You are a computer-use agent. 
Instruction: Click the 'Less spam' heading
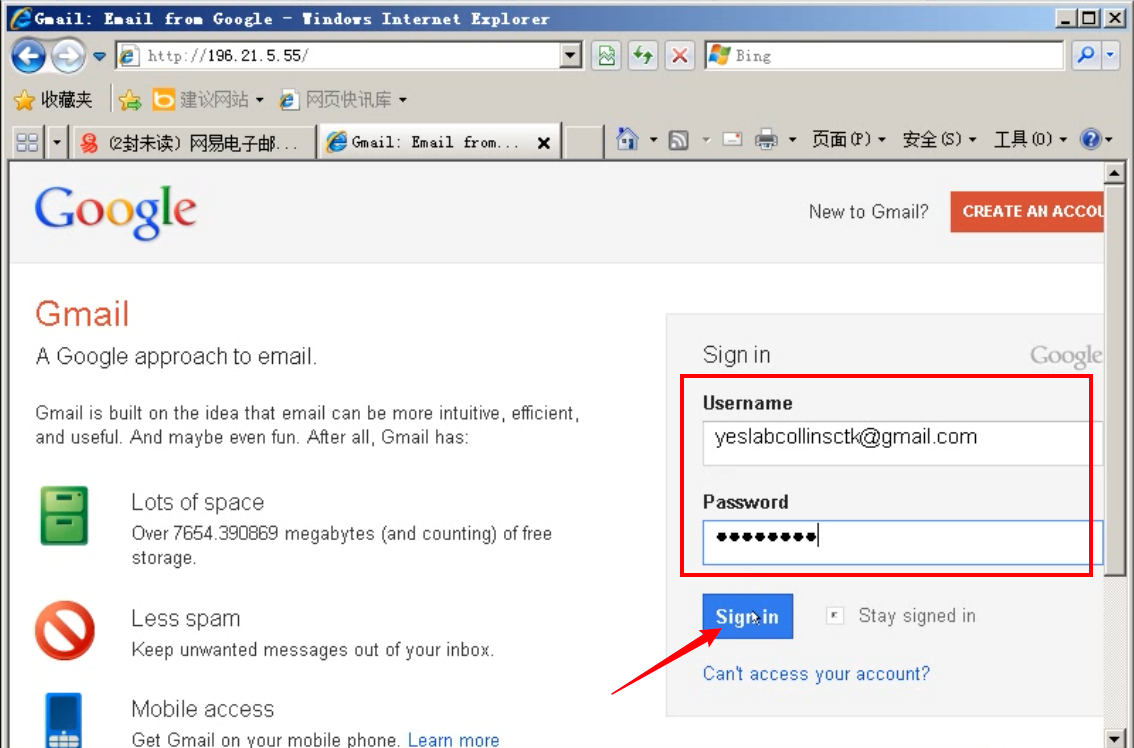(x=185, y=619)
